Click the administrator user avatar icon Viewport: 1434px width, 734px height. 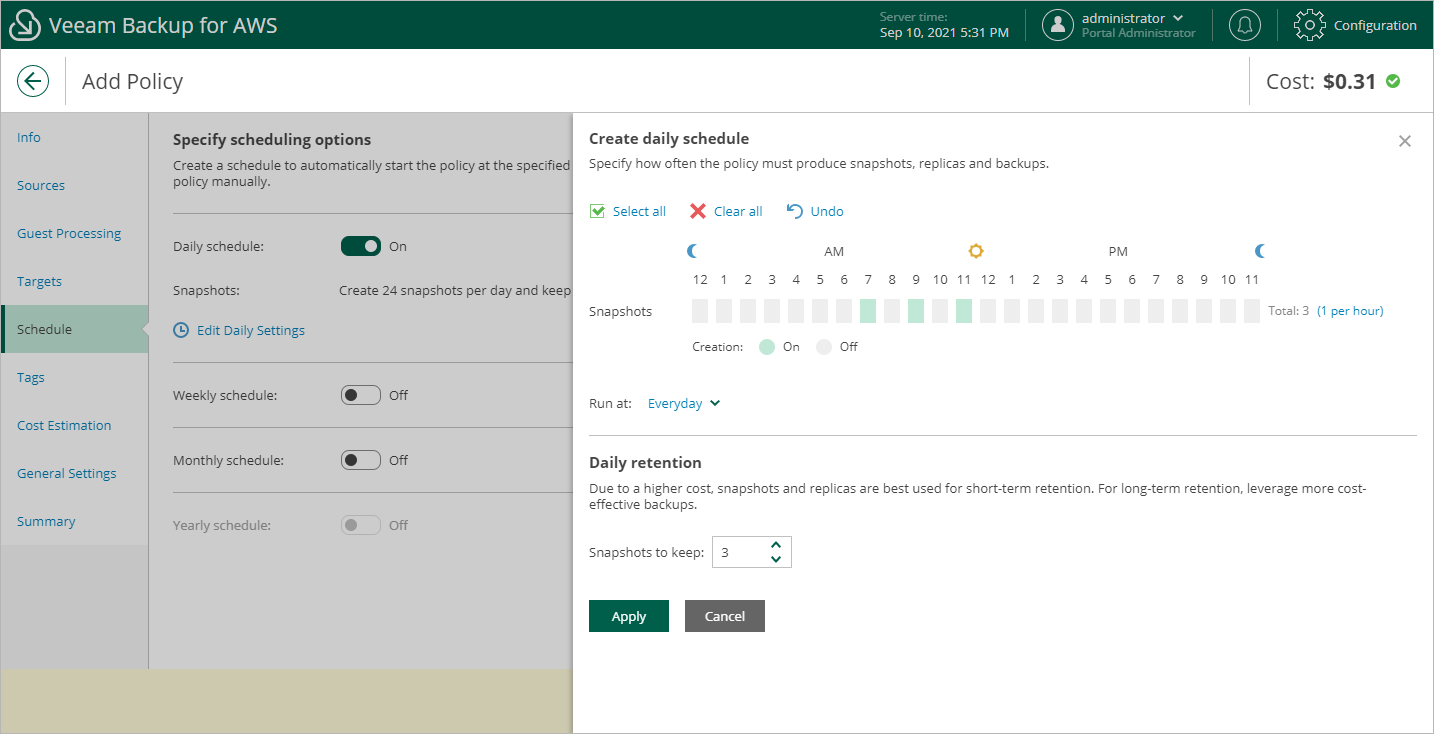click(1058, 25)
